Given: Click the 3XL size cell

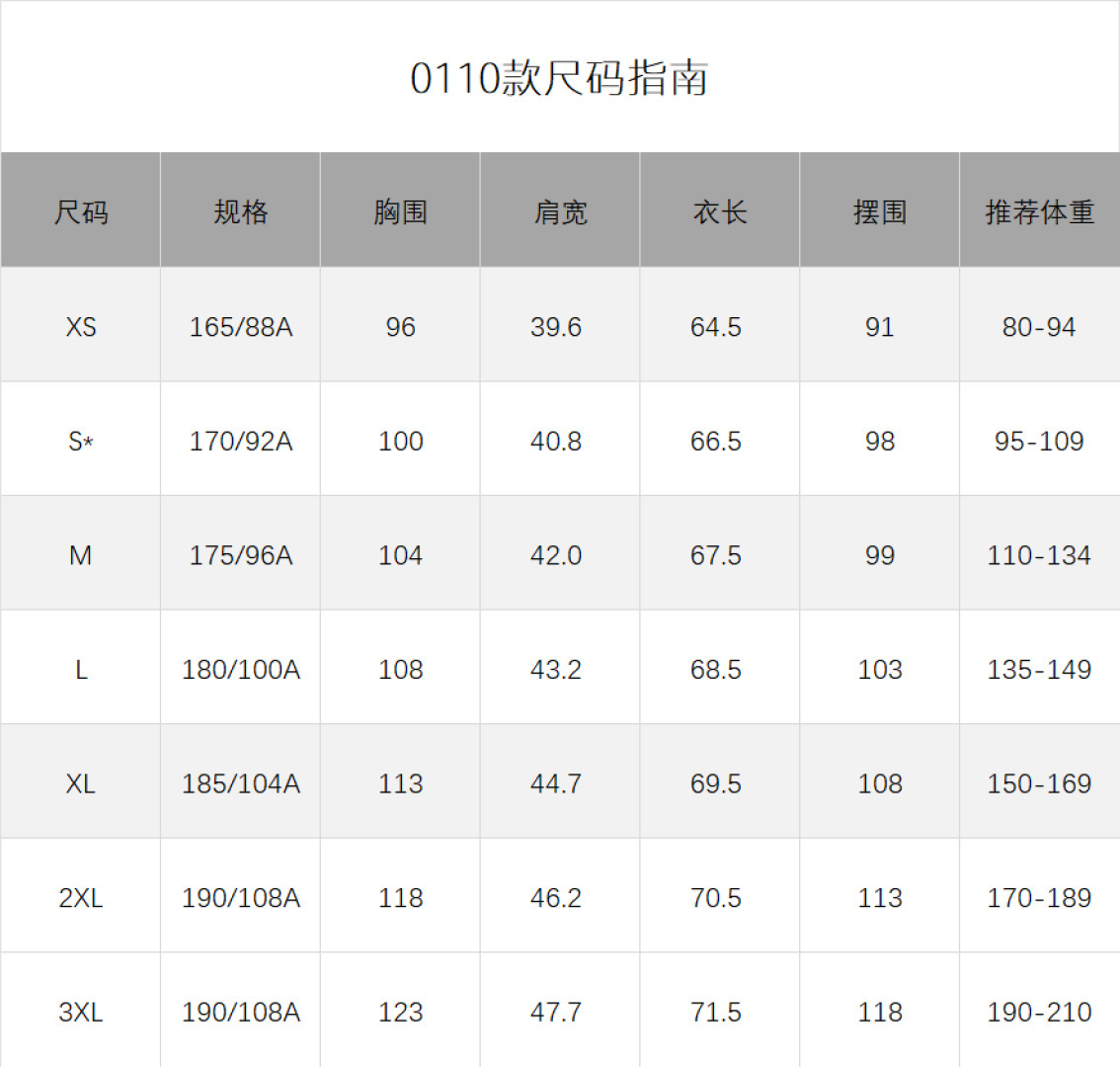Looking at the screenshot, I should [x=81, y=1012].
